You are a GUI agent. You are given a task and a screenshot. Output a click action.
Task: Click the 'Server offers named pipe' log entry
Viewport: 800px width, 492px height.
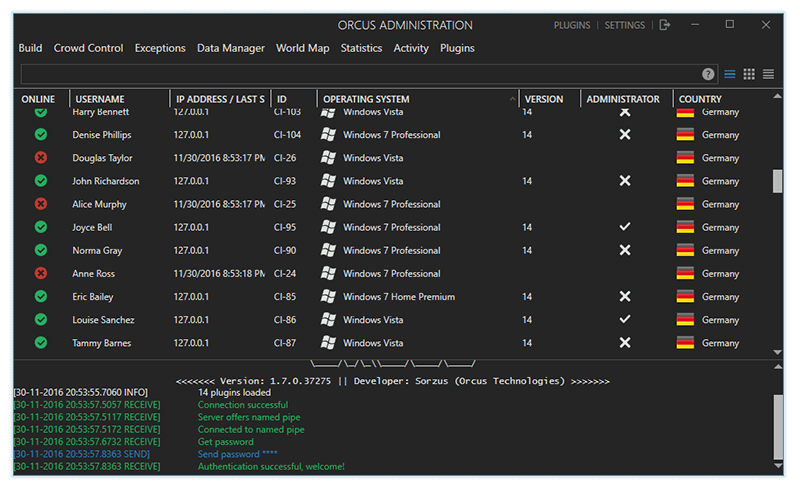tap(249, 417)
